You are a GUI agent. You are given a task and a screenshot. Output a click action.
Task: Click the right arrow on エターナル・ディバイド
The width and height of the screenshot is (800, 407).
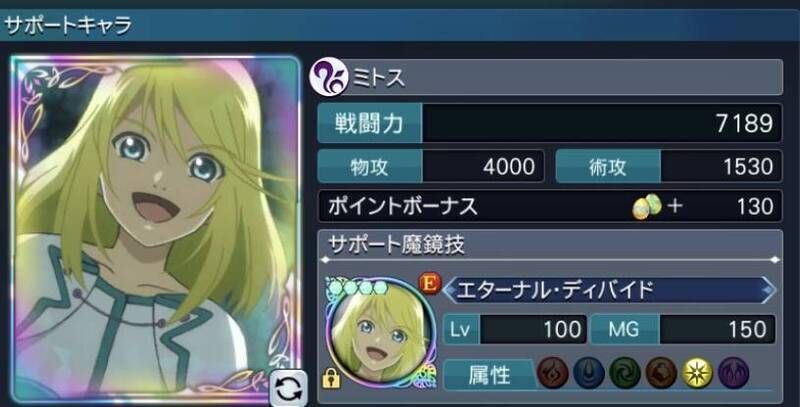pyautogui.click(x=768, y=290)
